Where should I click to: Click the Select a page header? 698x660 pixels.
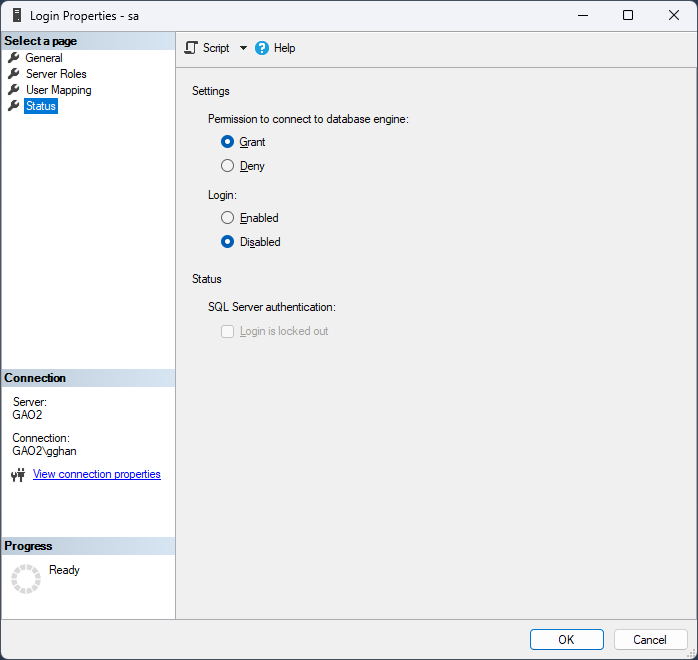pyautogui.click(x=88, y=41)
